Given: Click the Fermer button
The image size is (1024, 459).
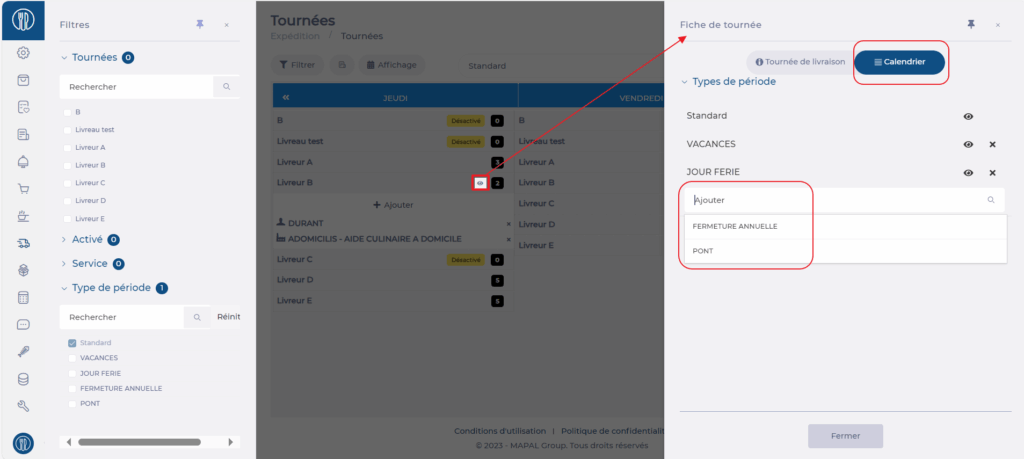Looking at the screenshot, I should pyautogui.click(x=845, y=436).
